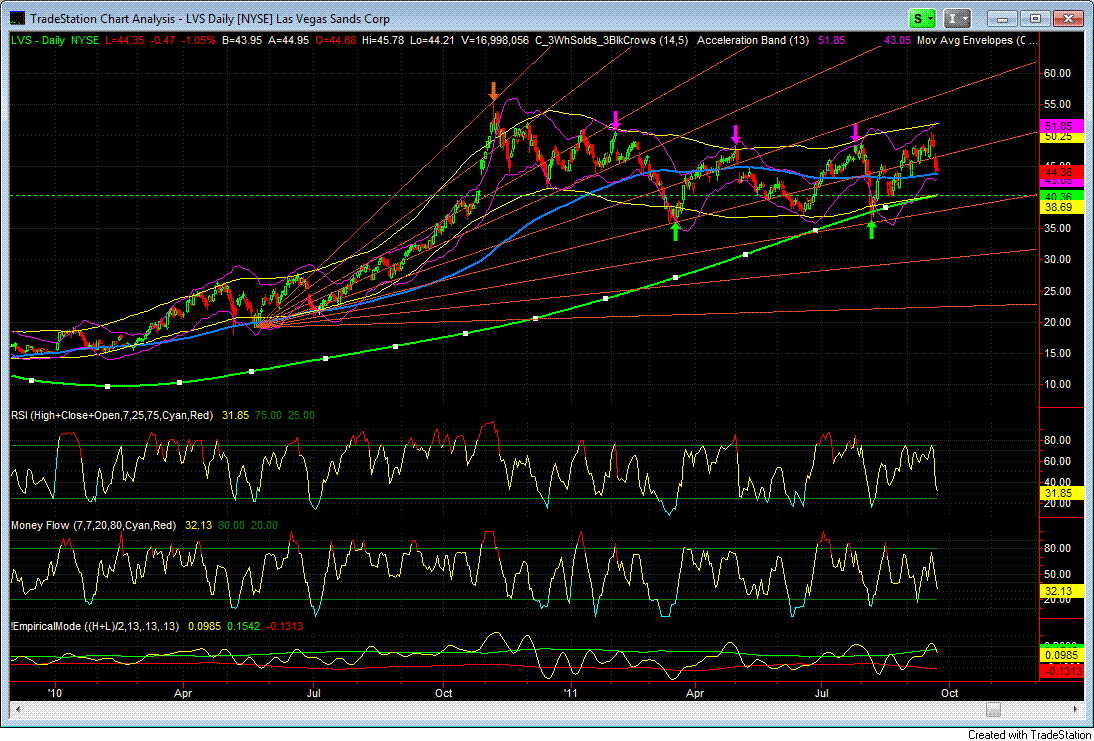Click the orange down arrow at October peak
The height and width of the screenshot is (741, 1094).
493,91
